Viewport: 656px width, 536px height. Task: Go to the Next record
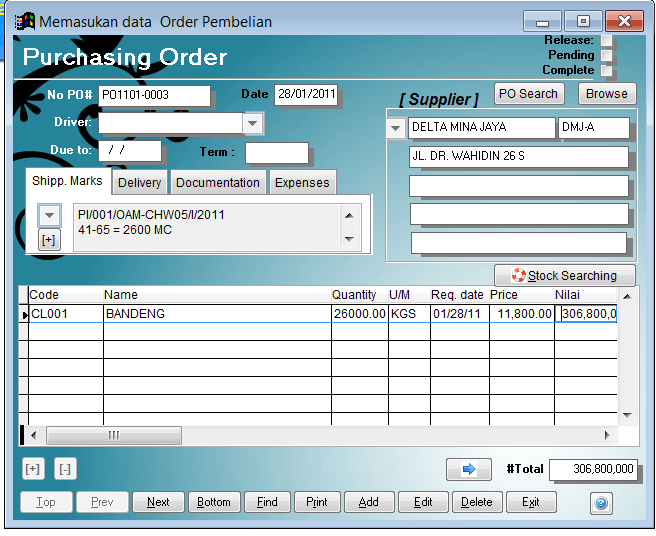[158, 502]
